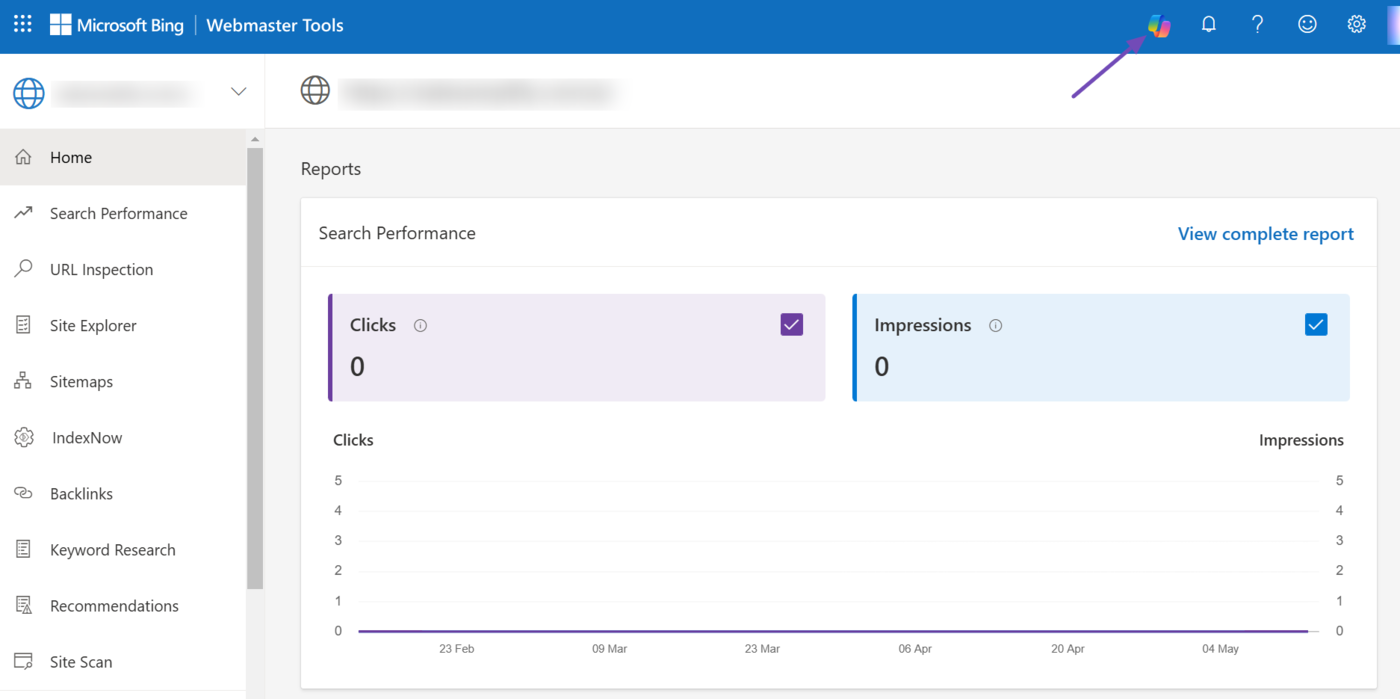Viewport: 1400px width, 699px height.
Task: Open the Copilot icon in header
Action: coord(1159,25)
